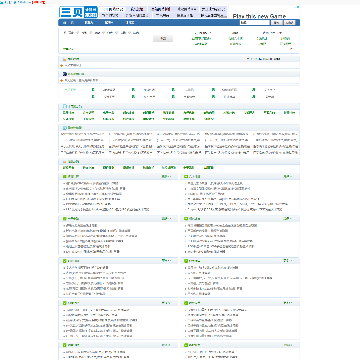Click the search input field in the blue bar
Image resolution: width=360 pixels, height=360 pixels.
click(x=254, y=23)
